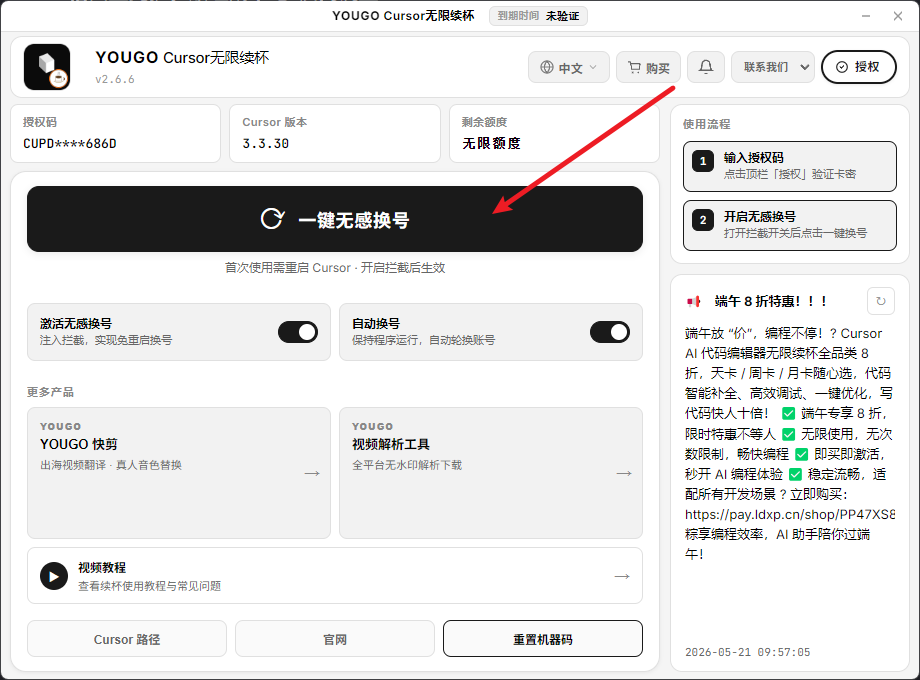Toggle the 激活无感换号 switch
Image resolution: width=920 pixels, height=680 pixels.
tap(298, 332)
